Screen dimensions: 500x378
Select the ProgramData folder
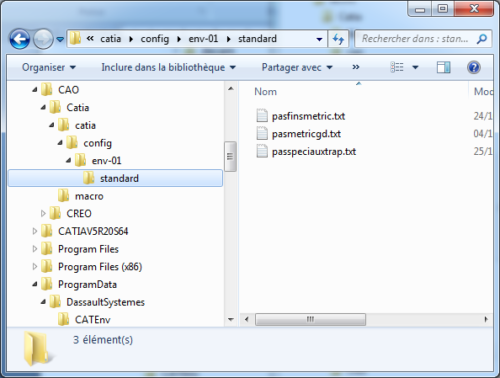pos(87,285)
